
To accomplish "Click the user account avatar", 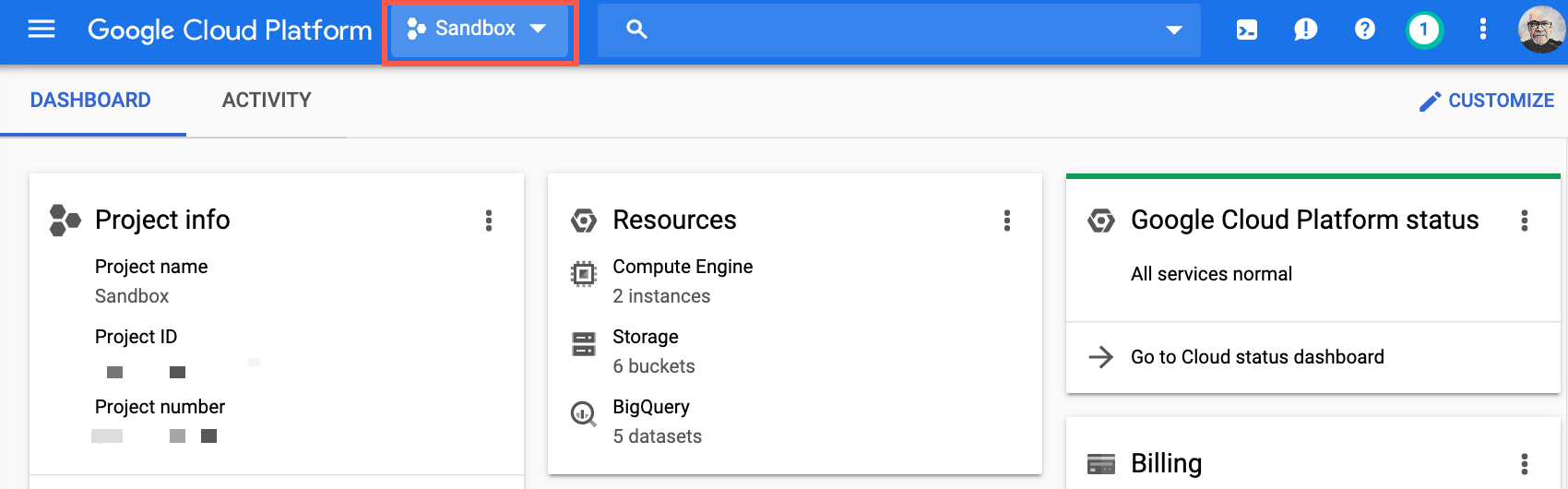I will tap(1540, 30).
